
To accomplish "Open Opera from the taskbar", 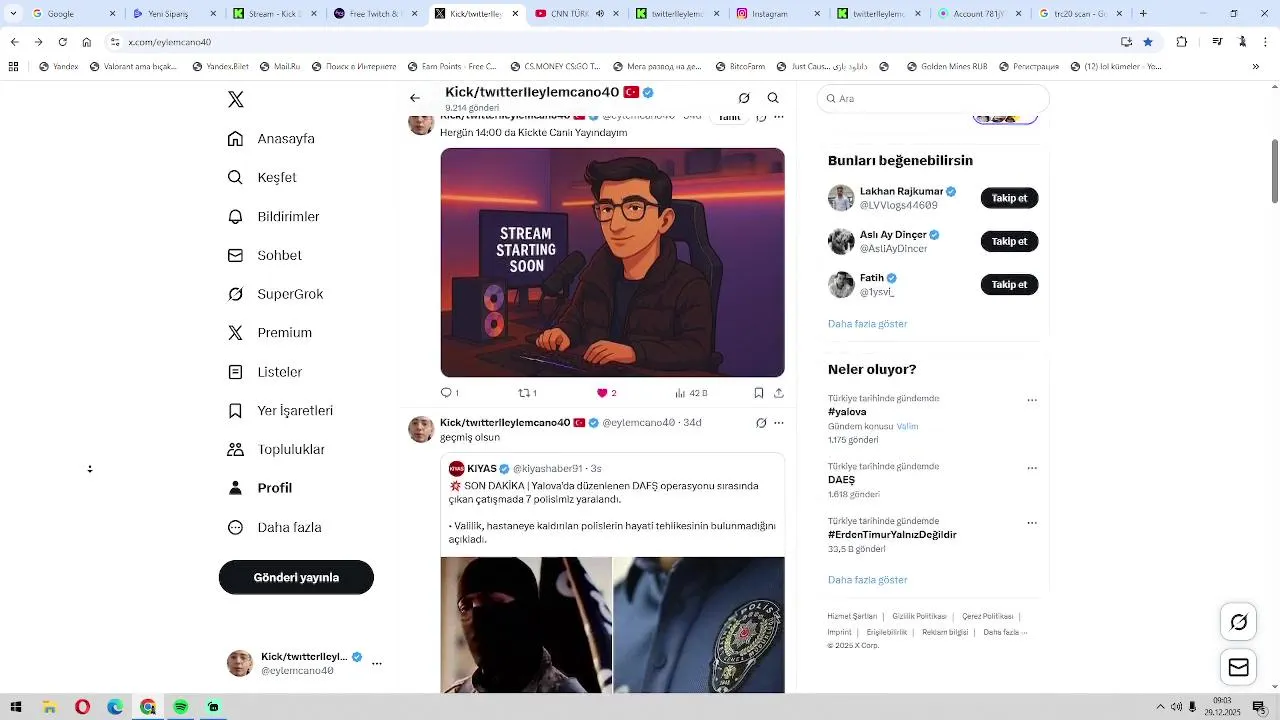I will click(x=82, y=707).
